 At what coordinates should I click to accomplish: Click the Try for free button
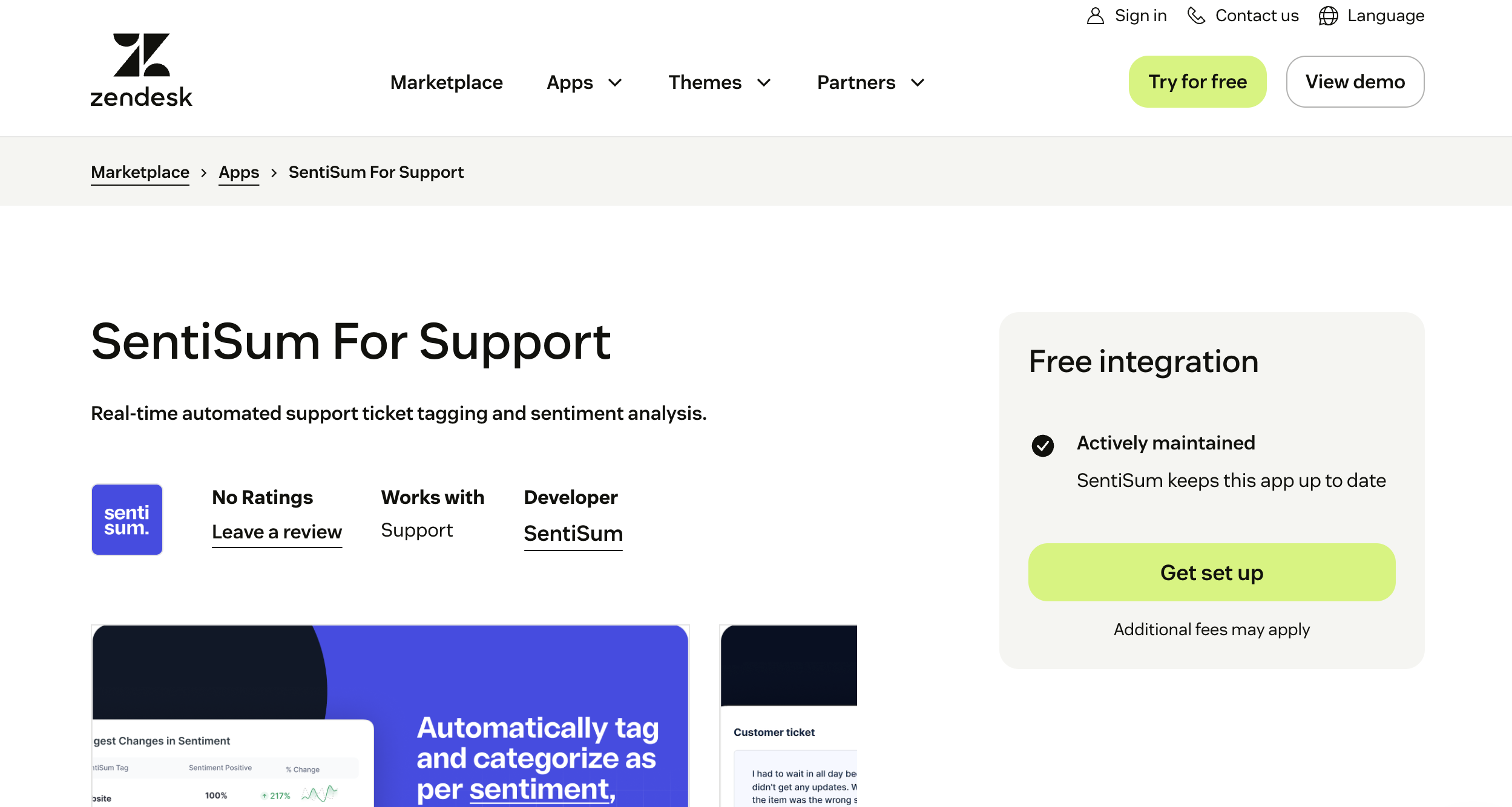[x=1197, y=81]
